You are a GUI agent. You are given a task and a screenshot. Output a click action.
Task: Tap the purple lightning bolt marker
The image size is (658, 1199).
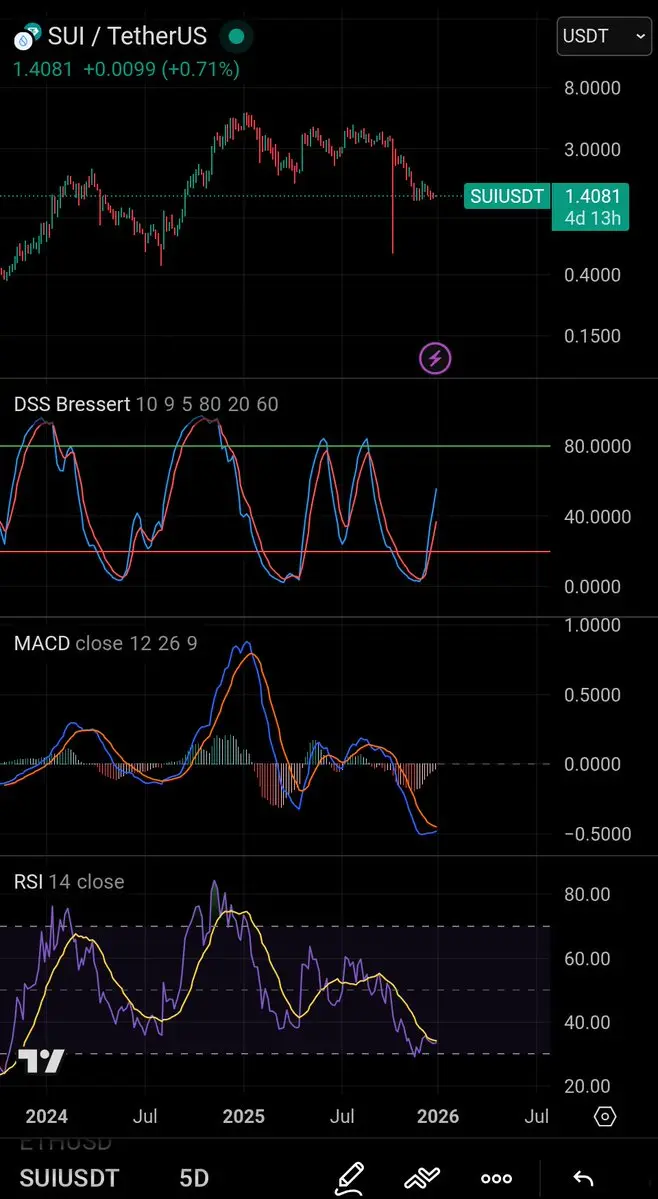tap(436, 358)
